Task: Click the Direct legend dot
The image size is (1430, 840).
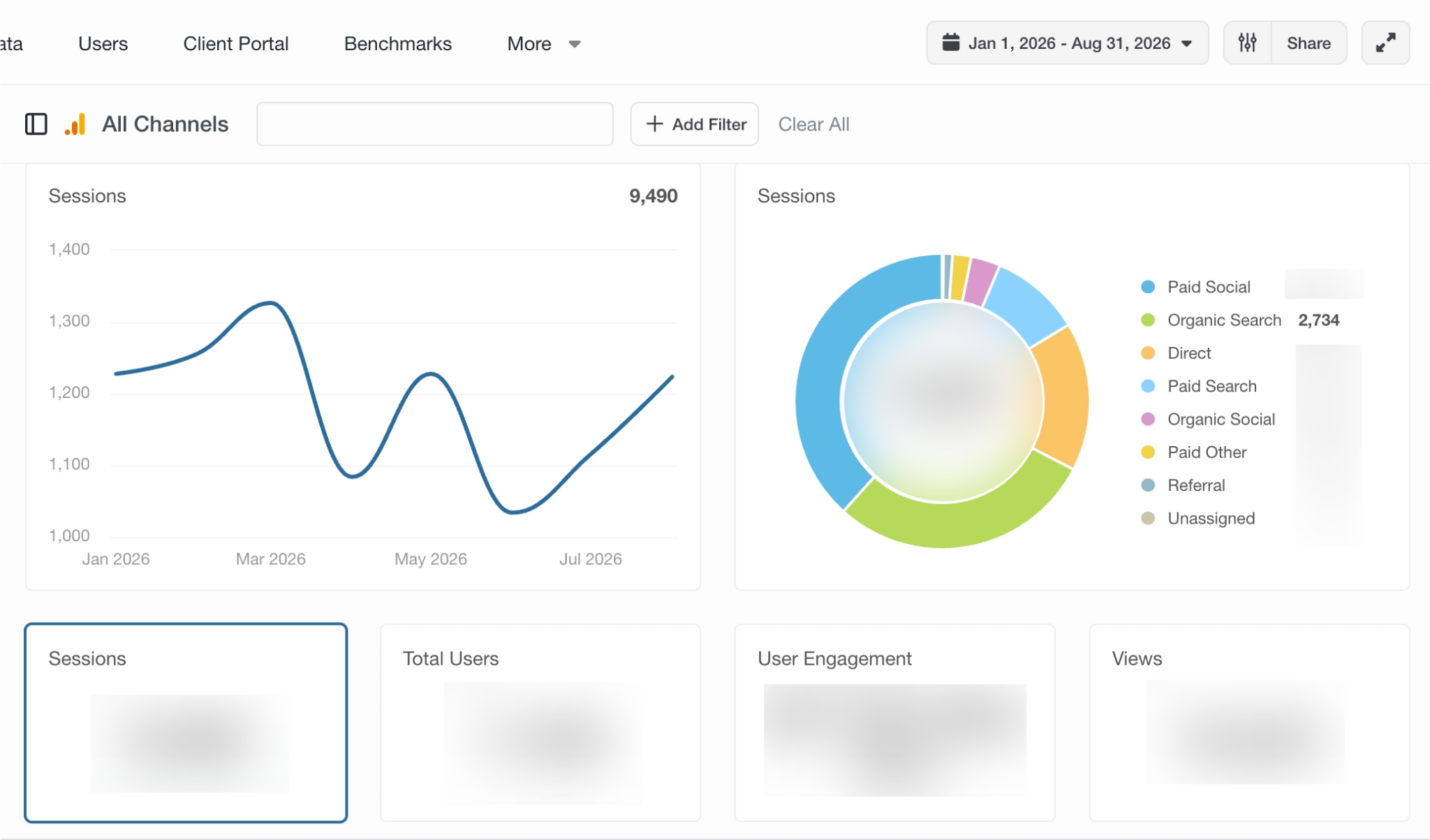Action: pos(1148,353)
